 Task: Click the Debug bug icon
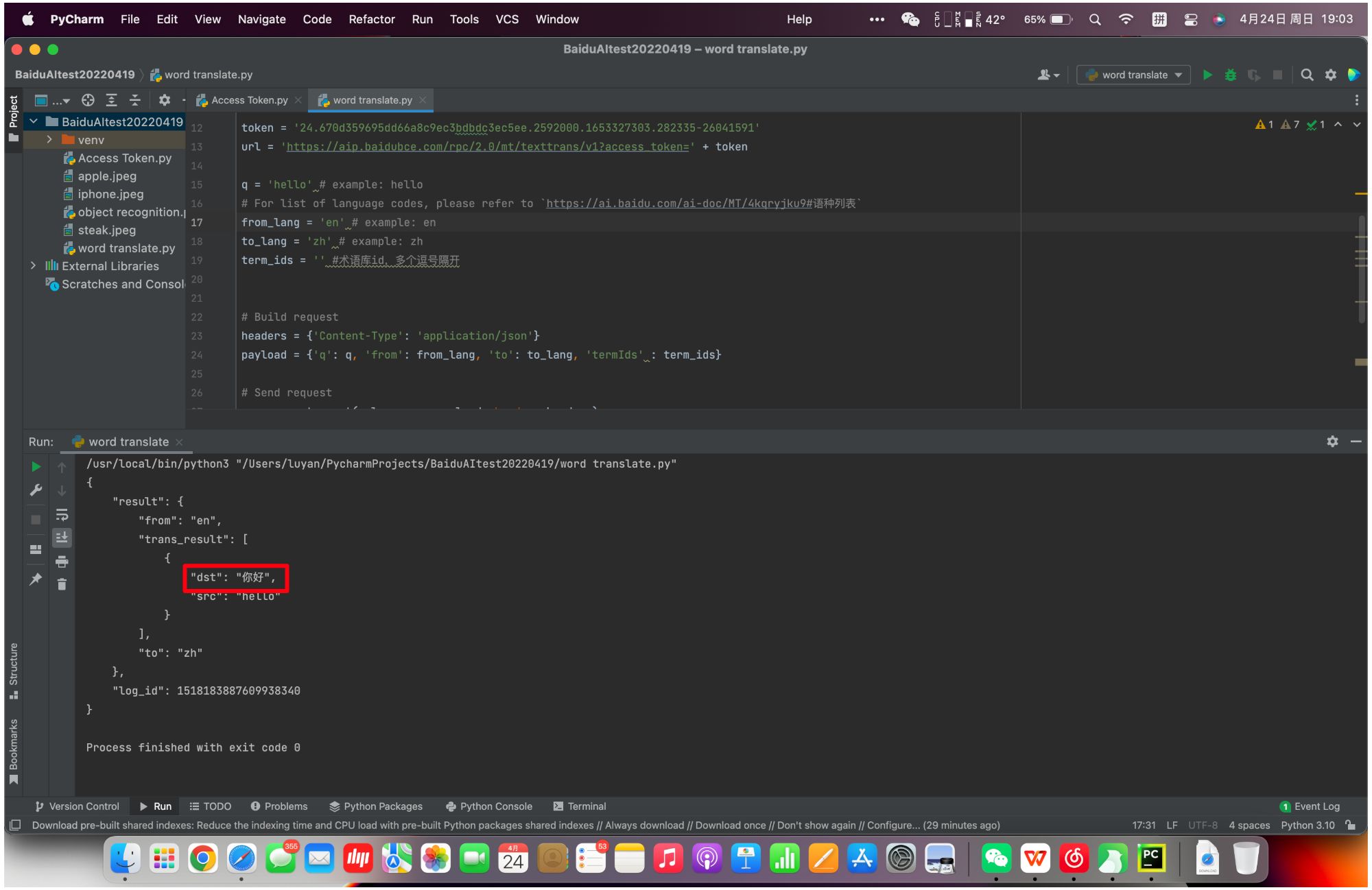pos(1231,75)
